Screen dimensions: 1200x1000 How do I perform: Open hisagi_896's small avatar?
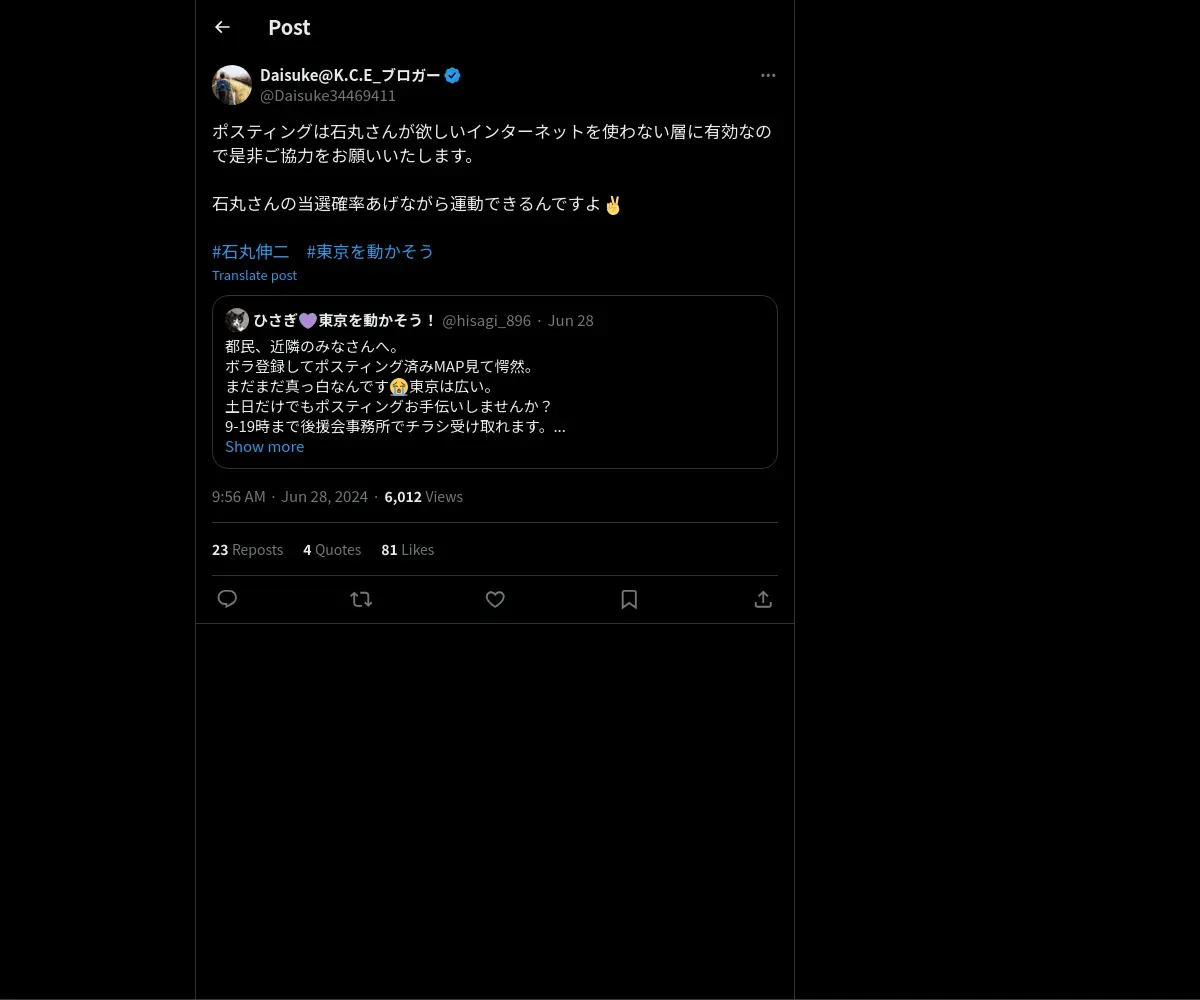pyautogui.click(x=237, y=320)
